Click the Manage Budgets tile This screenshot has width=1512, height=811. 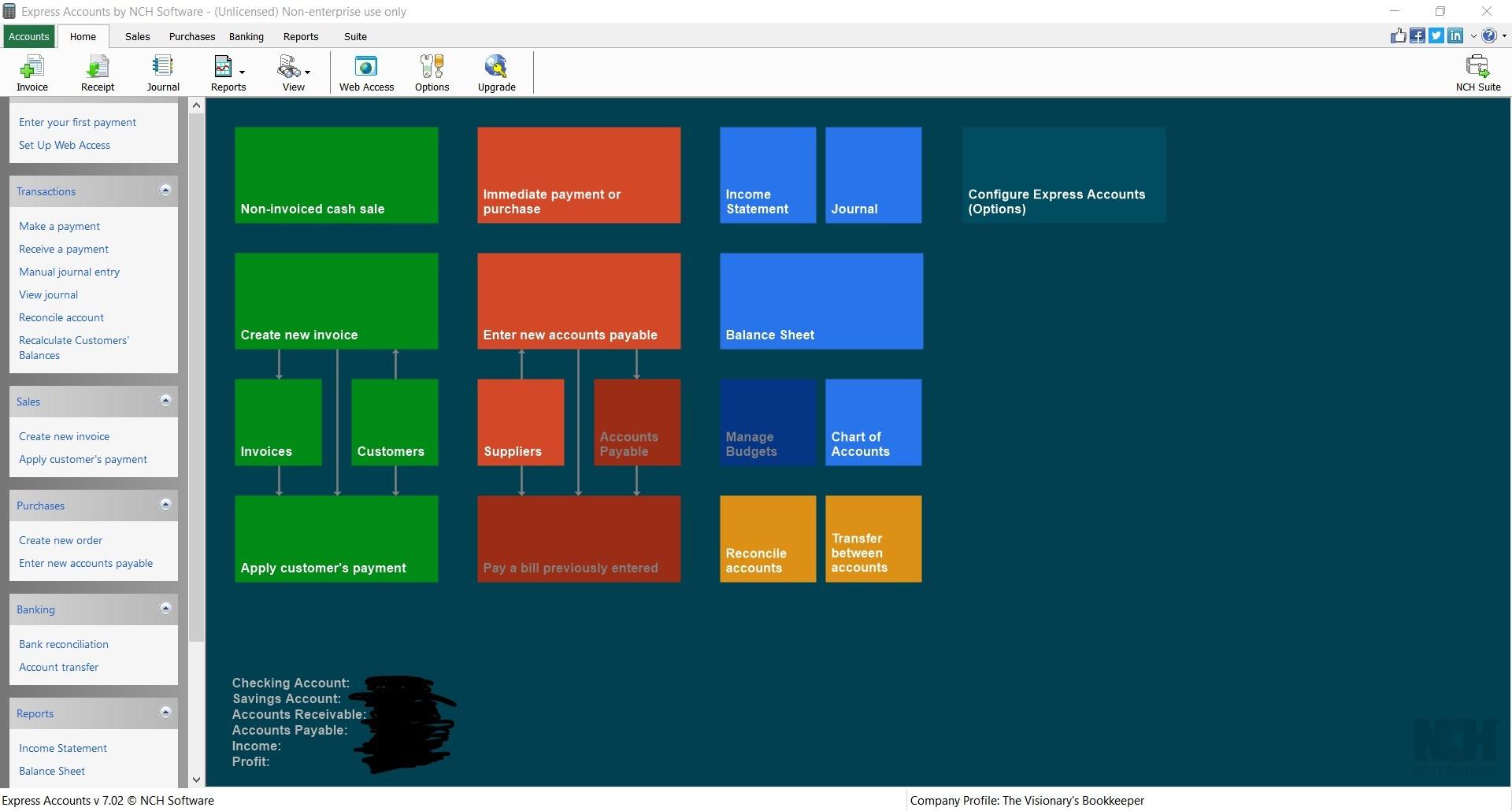[x=767, y=422]
